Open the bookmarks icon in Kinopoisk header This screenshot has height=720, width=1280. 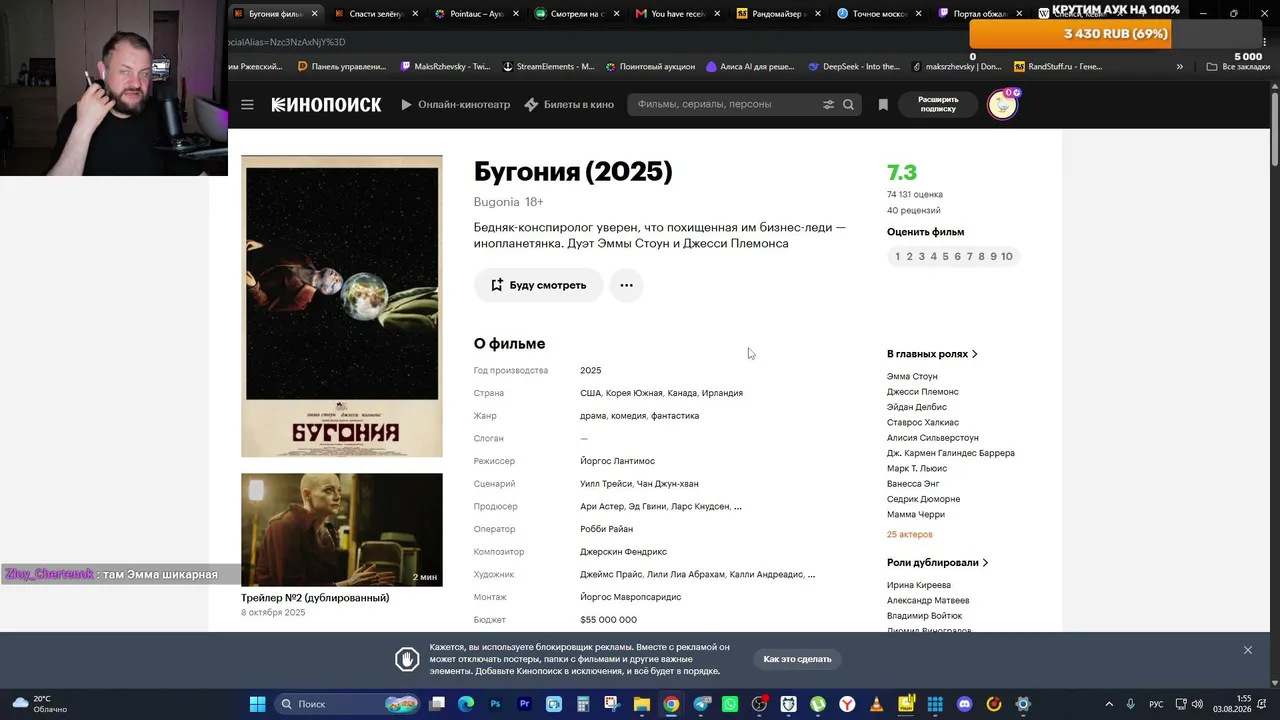click(883, 104)
